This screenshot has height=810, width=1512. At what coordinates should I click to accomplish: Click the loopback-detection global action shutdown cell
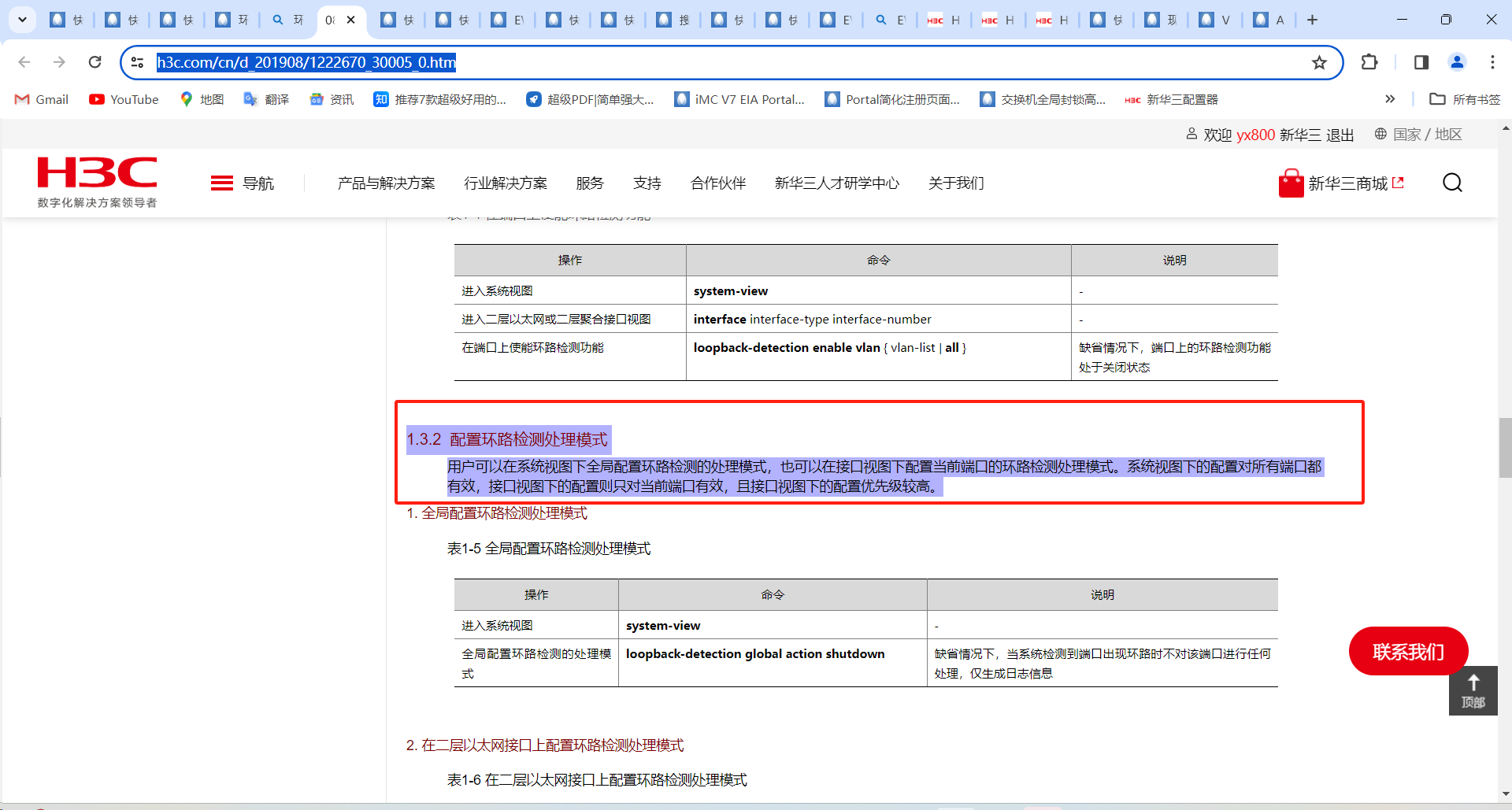point(773,663)
